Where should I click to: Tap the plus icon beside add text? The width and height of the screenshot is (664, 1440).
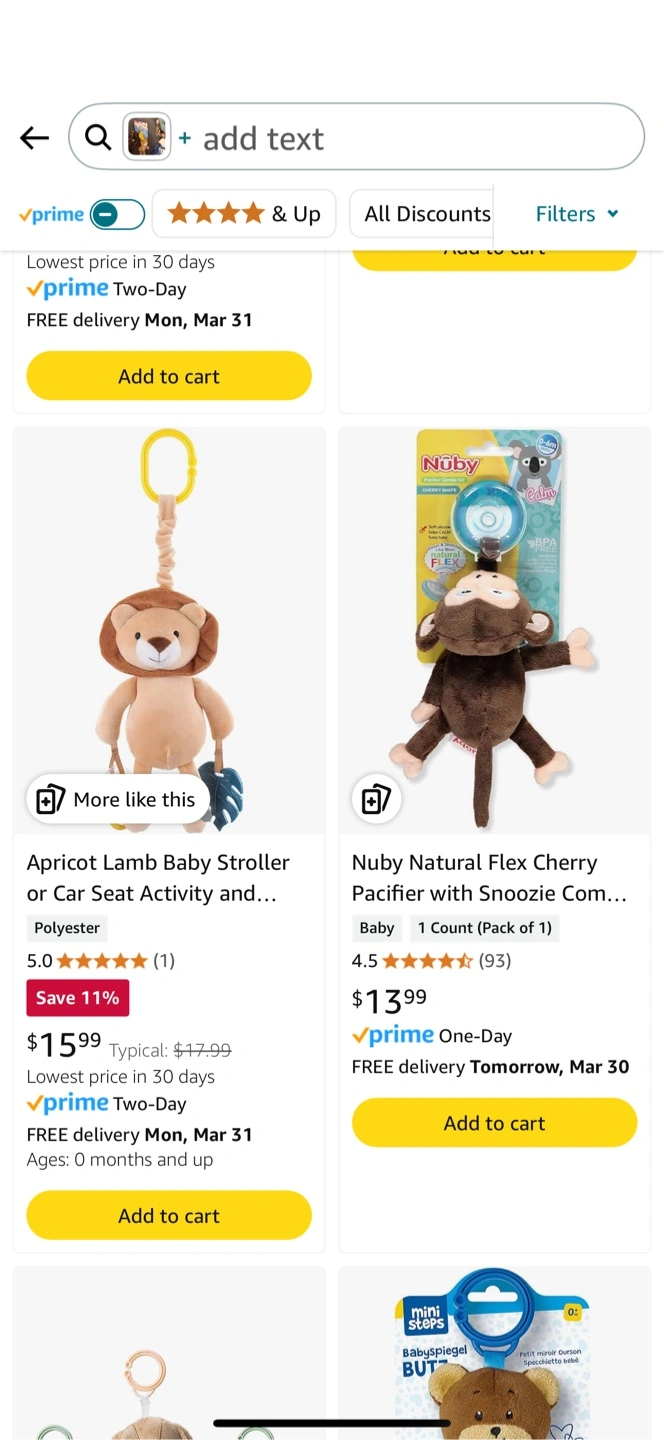point(185,138)
